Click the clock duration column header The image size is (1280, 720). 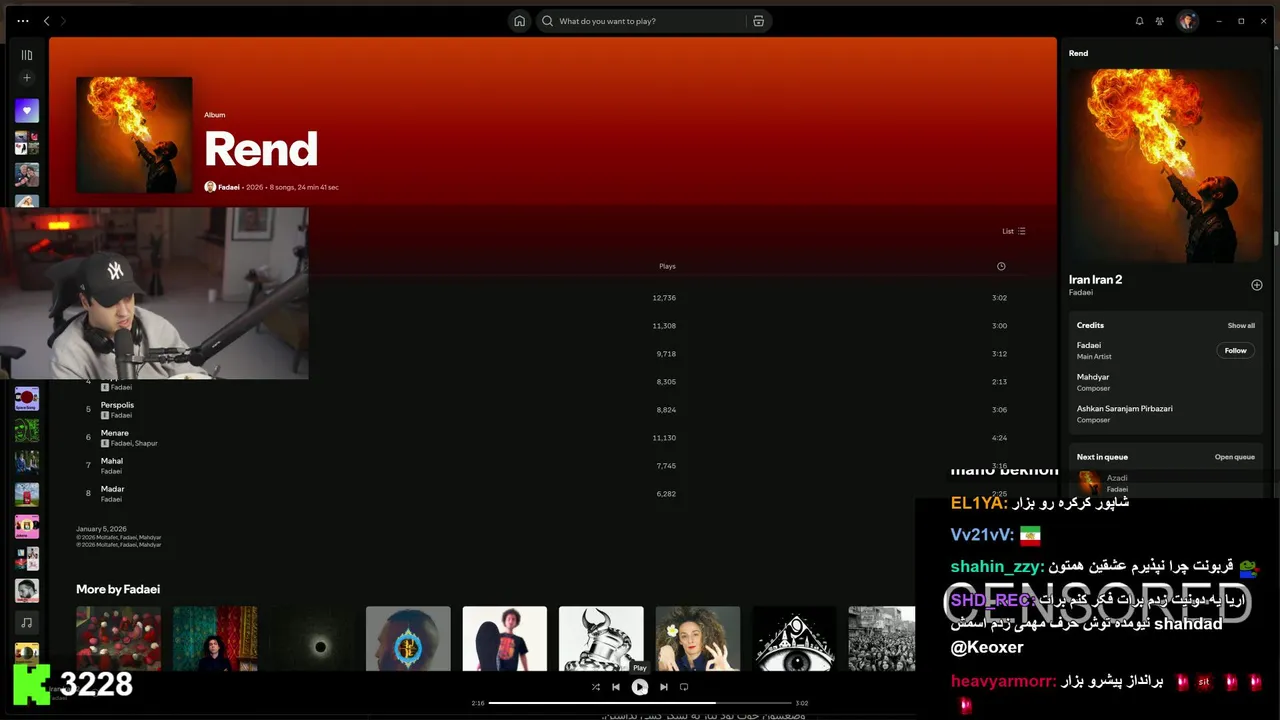[1001, 266]
